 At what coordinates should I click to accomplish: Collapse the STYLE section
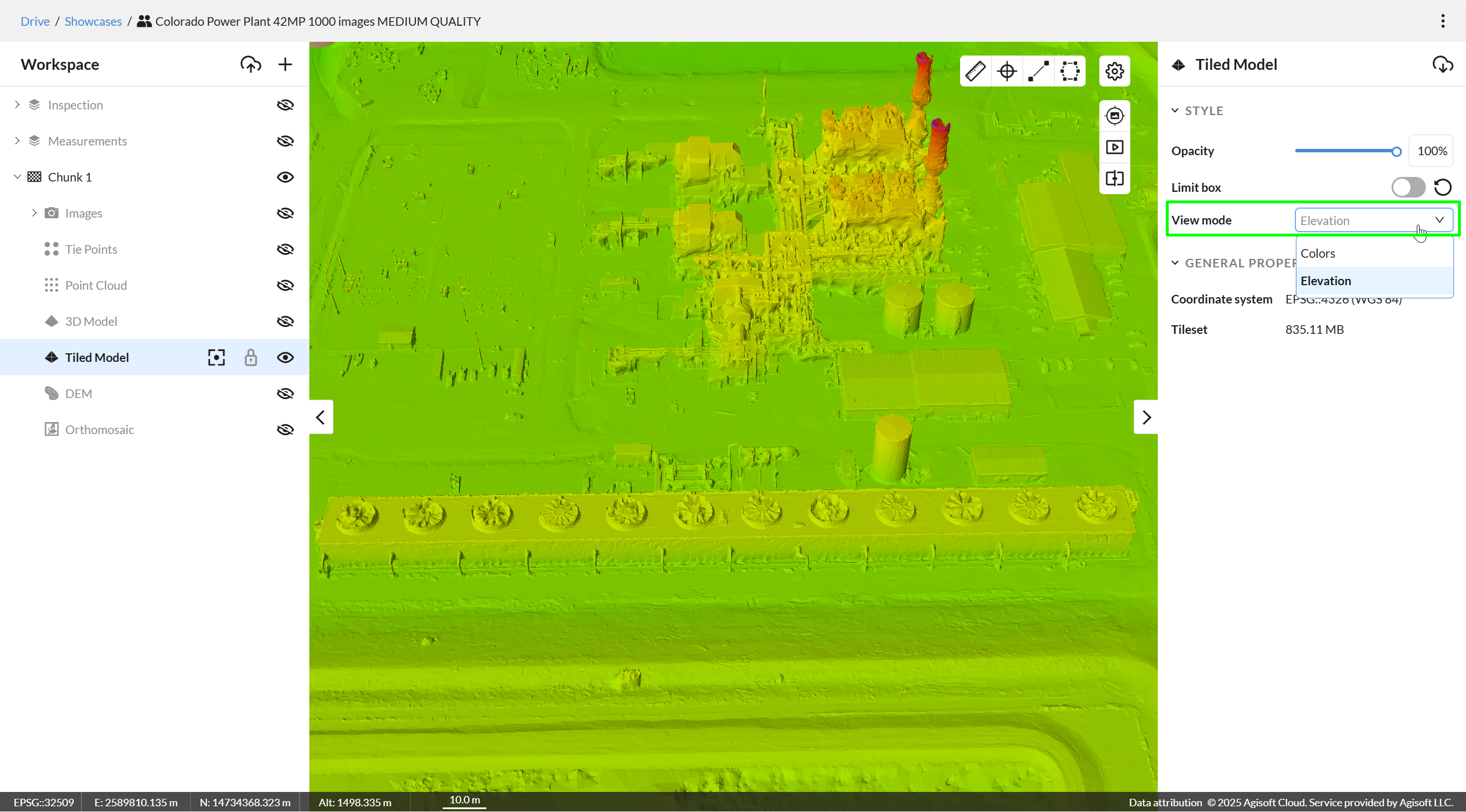[1175, 111]
